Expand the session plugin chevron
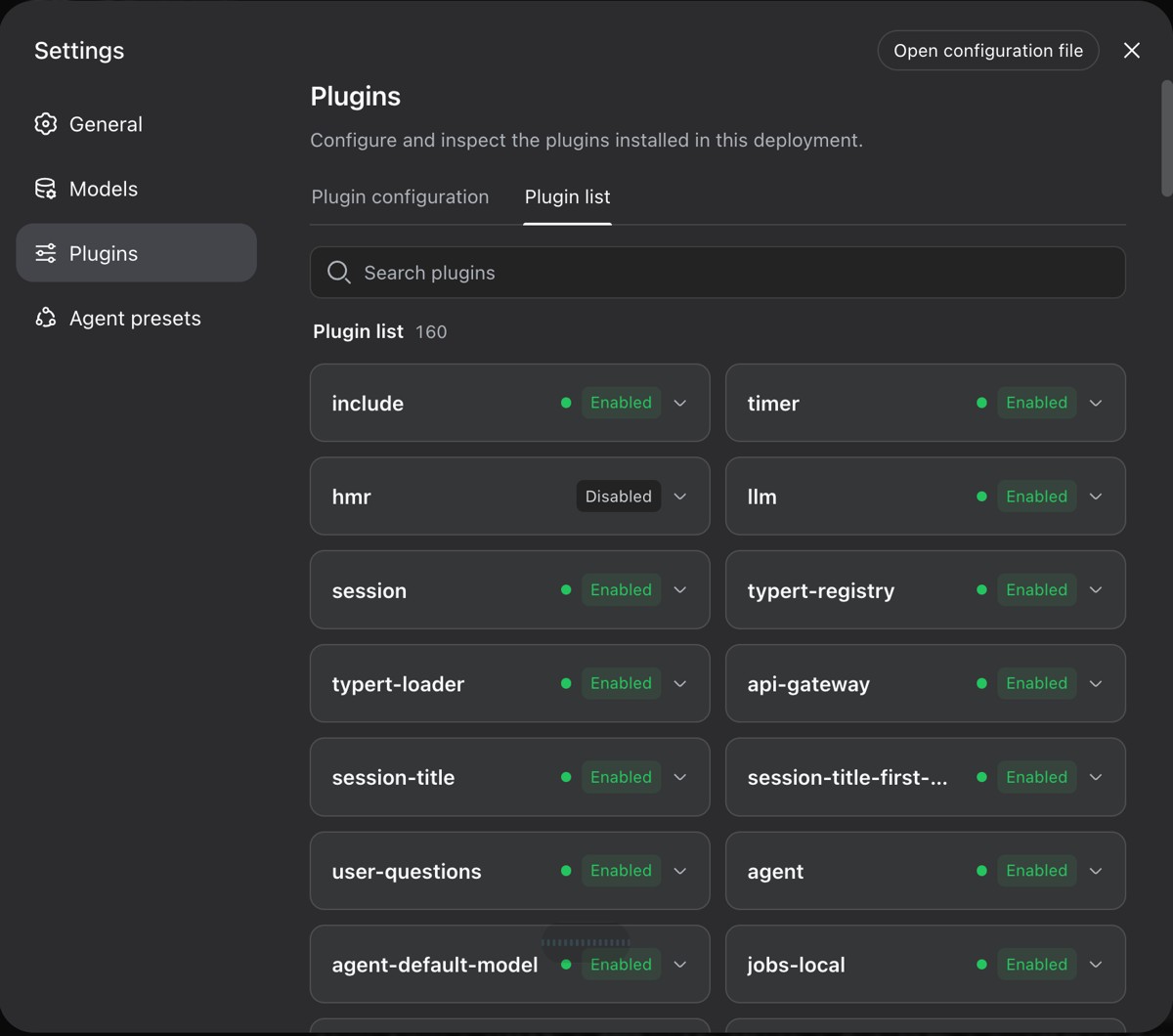 [680, 590]
